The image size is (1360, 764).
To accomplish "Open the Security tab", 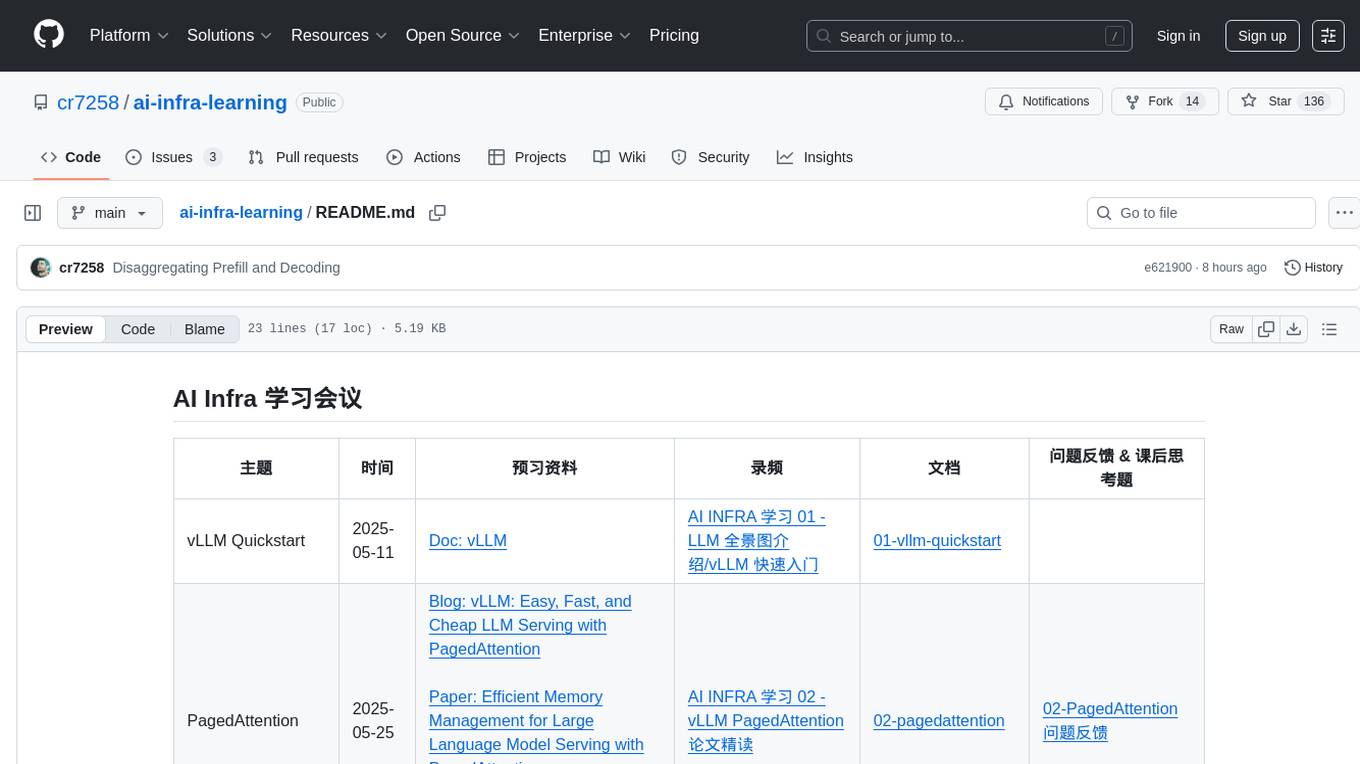I will 710,157.
